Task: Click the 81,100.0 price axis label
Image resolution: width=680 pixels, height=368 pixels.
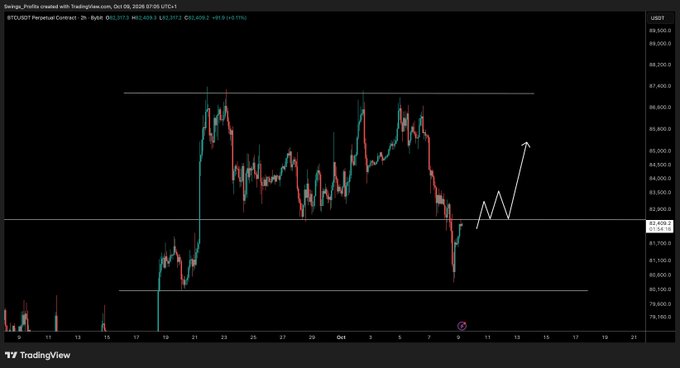Action: [x=660, y=260]
